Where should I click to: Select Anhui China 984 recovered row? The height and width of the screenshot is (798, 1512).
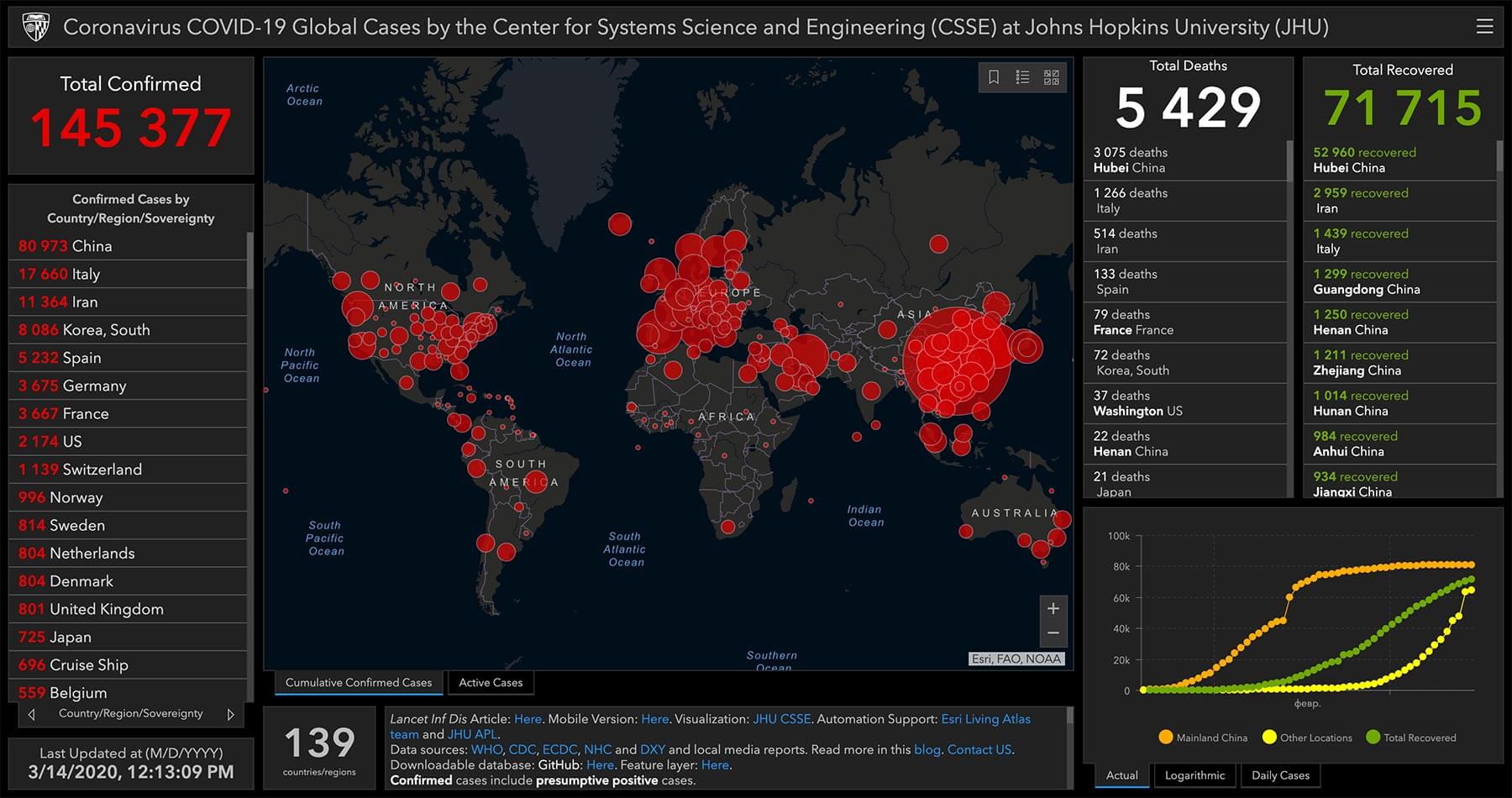1400,444
